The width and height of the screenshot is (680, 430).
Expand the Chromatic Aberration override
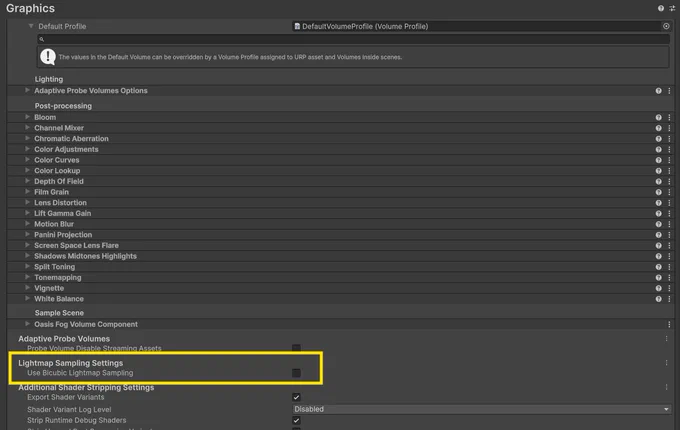(27, 138)
